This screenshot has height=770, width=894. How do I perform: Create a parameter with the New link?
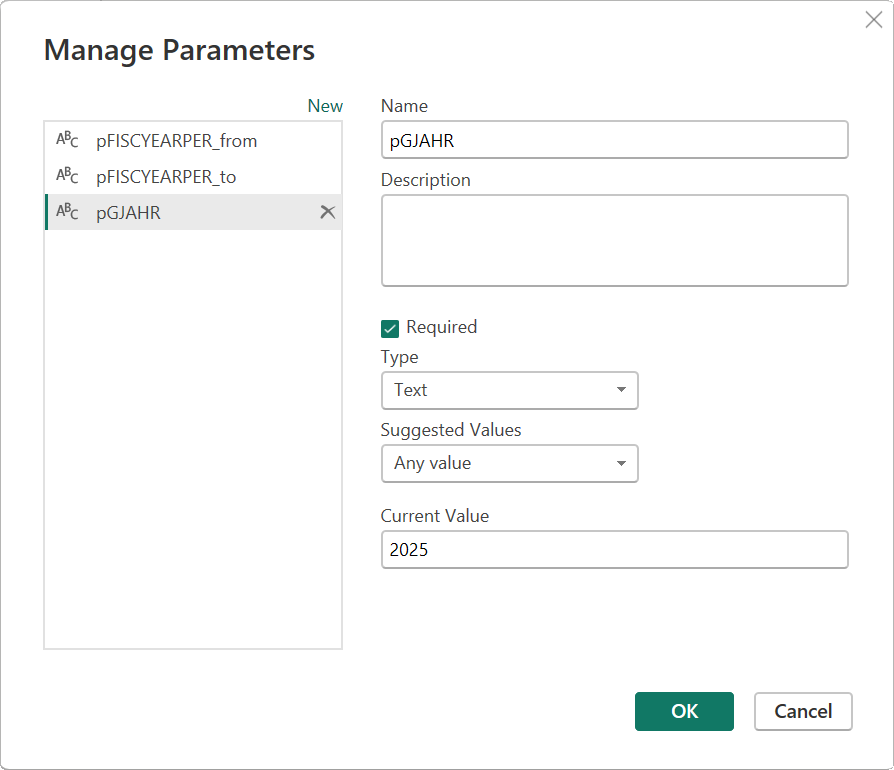click(x=324, y=105)
